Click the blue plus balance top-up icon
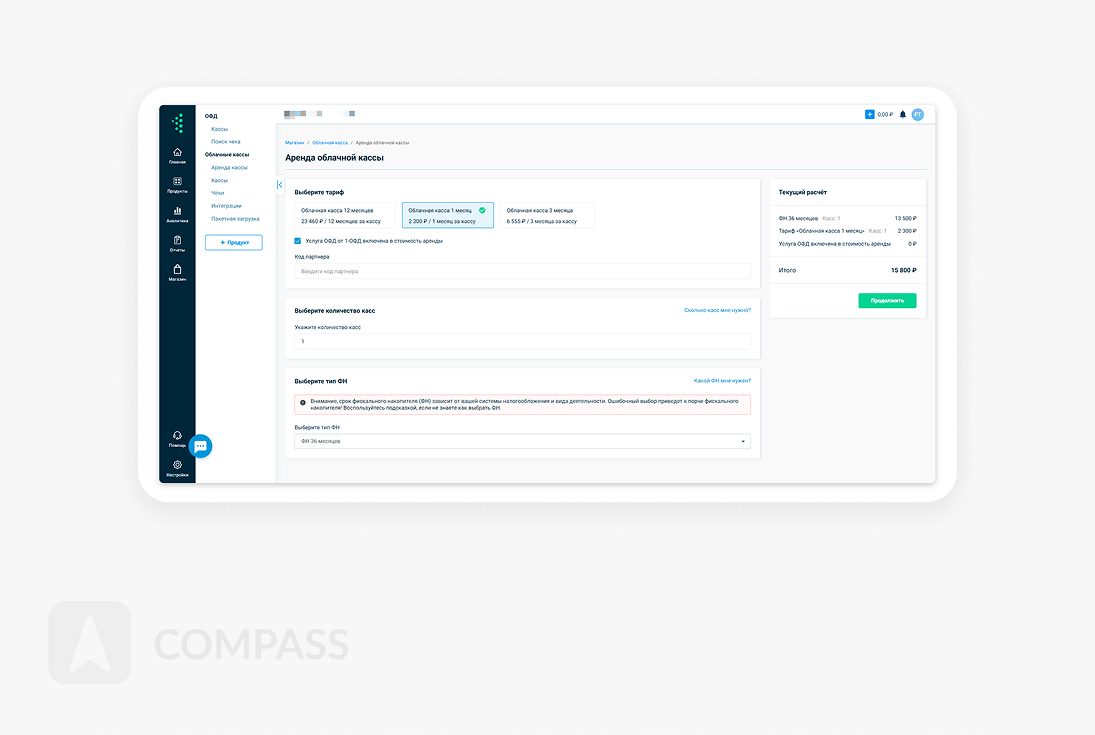Viewport: 1095px width, 735px height. (870, 115)
